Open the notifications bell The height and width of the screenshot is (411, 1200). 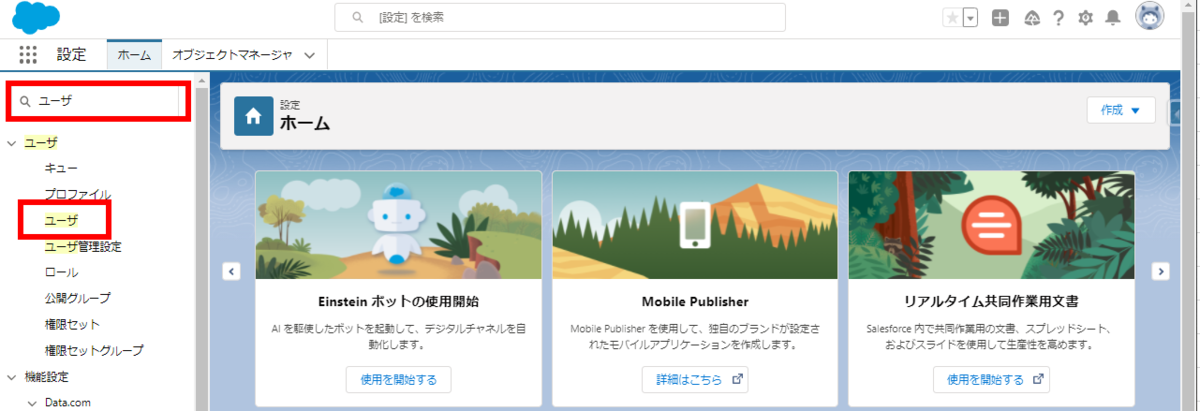point(1112,18)
